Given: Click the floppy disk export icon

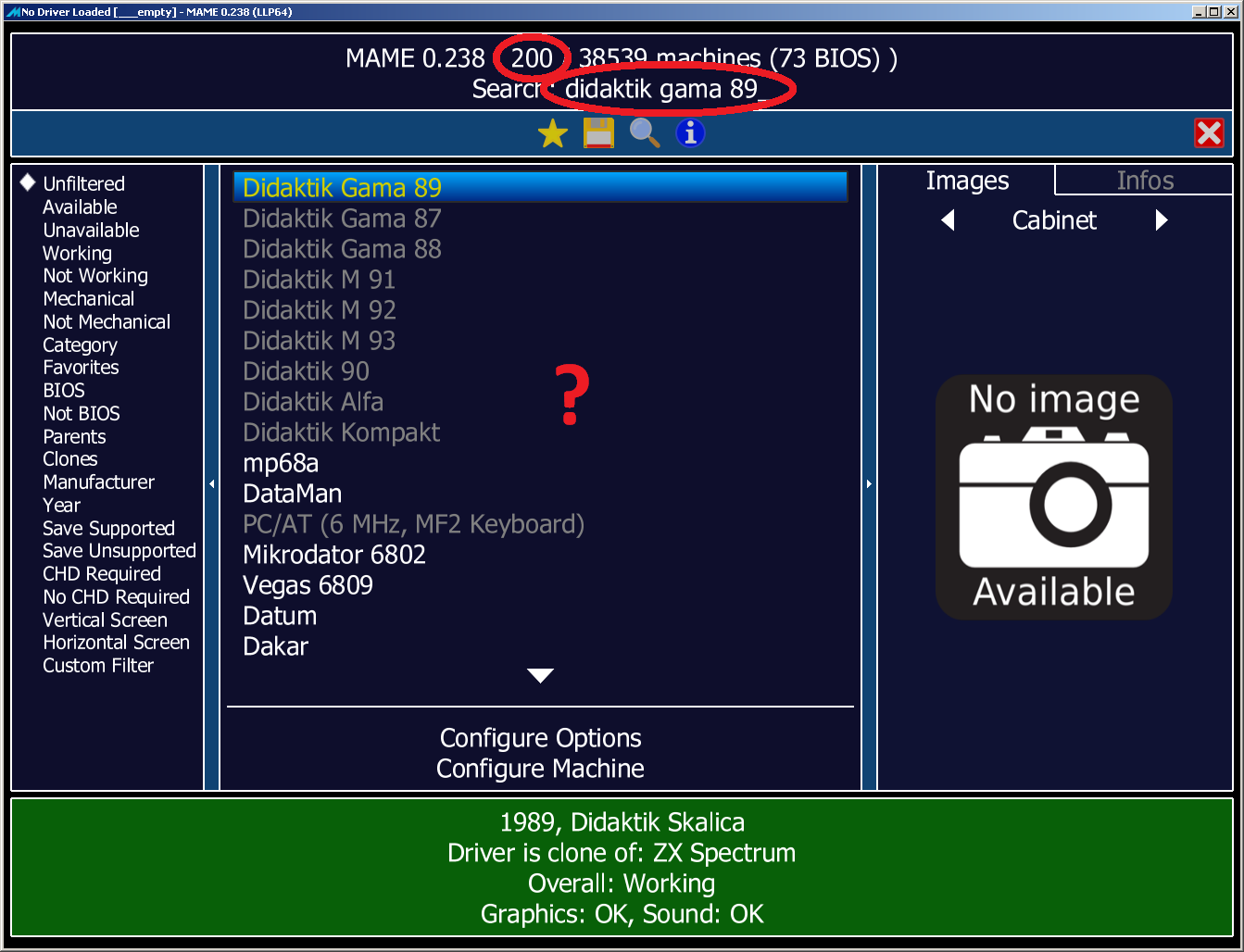Looking at the screenshot, I should (x=598, y=133).
